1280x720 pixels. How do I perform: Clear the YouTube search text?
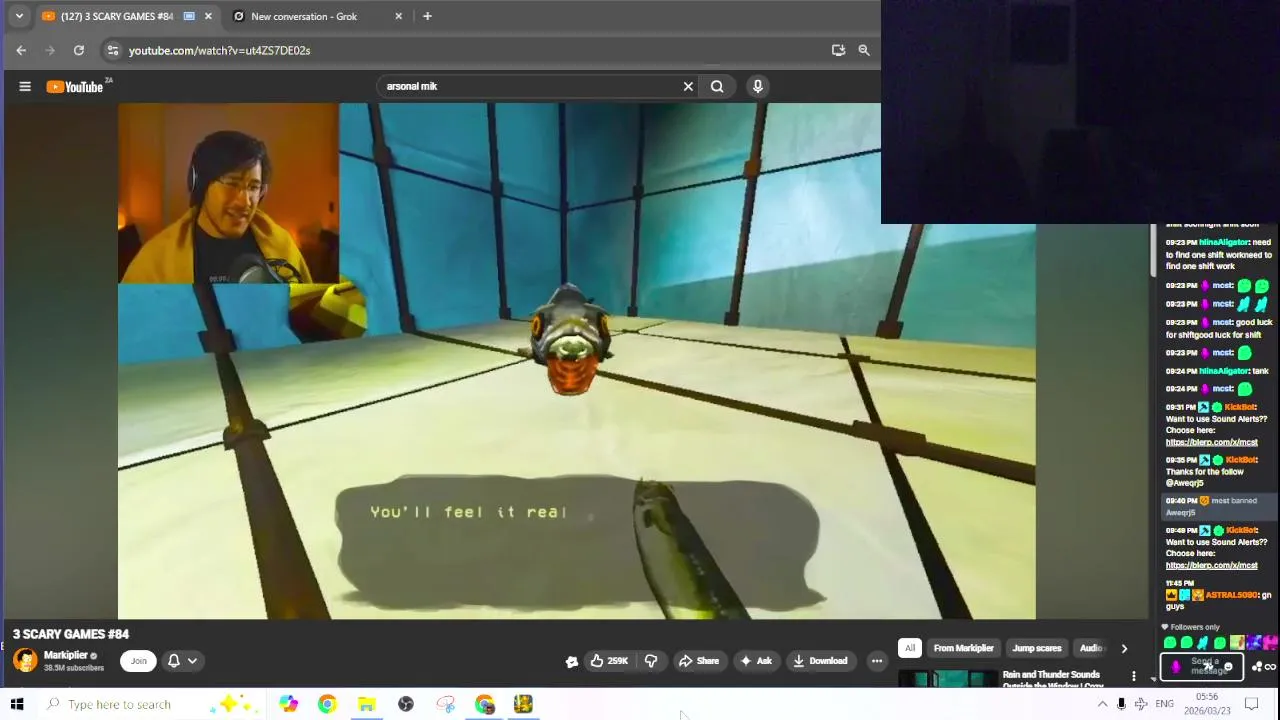pos(688,86)
